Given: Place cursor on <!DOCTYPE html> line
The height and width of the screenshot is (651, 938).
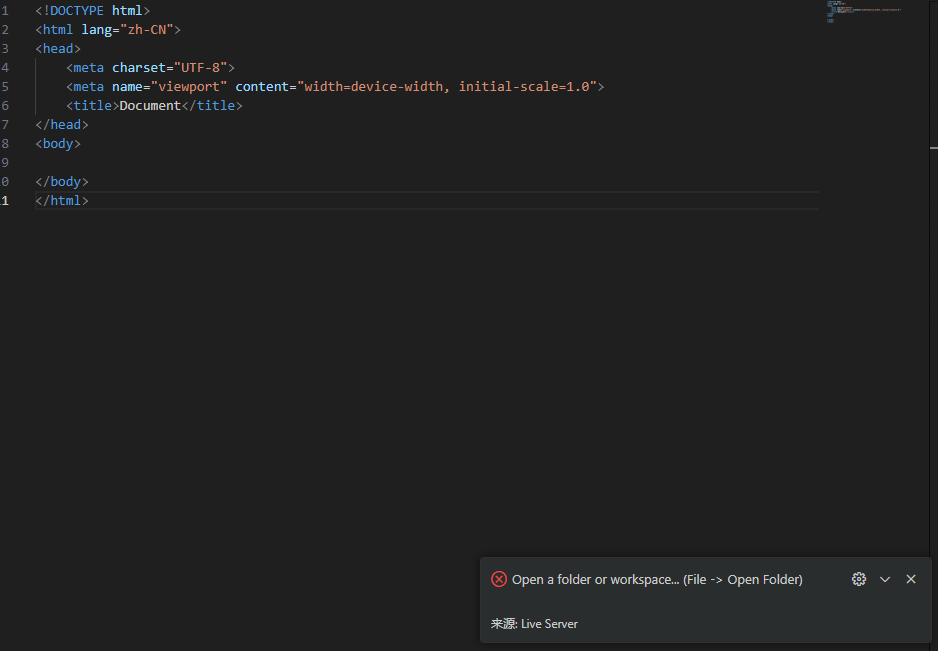Looking at the screenshot, I should 92,11.
